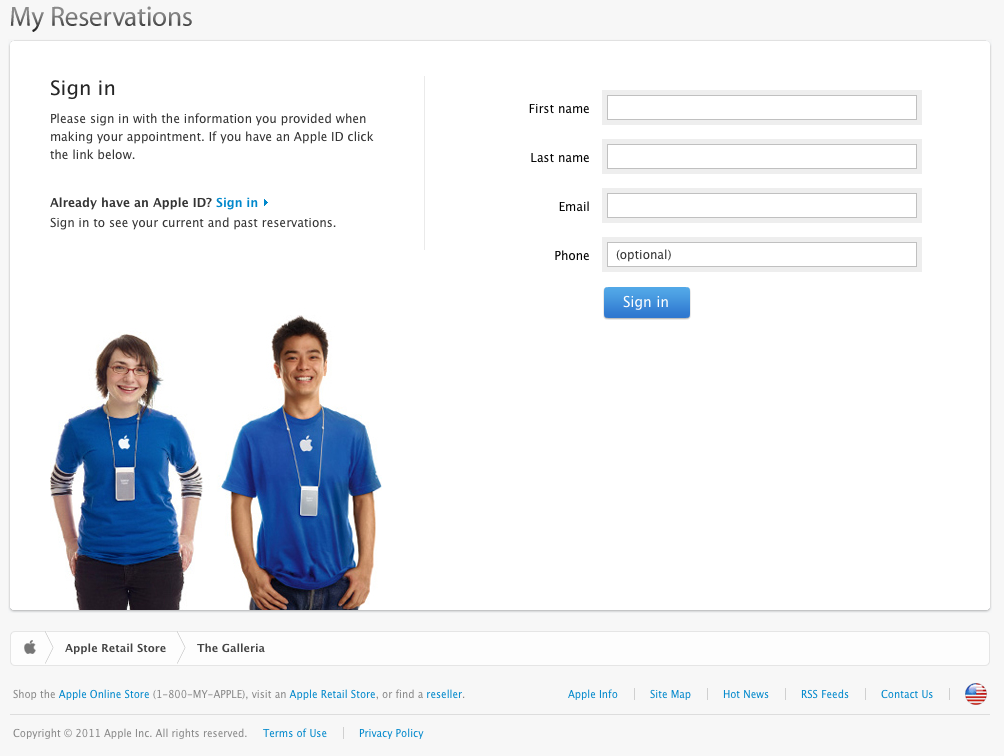Click the female employee with glasses photo
The image size is (1004, 756).
pos(126,472)
